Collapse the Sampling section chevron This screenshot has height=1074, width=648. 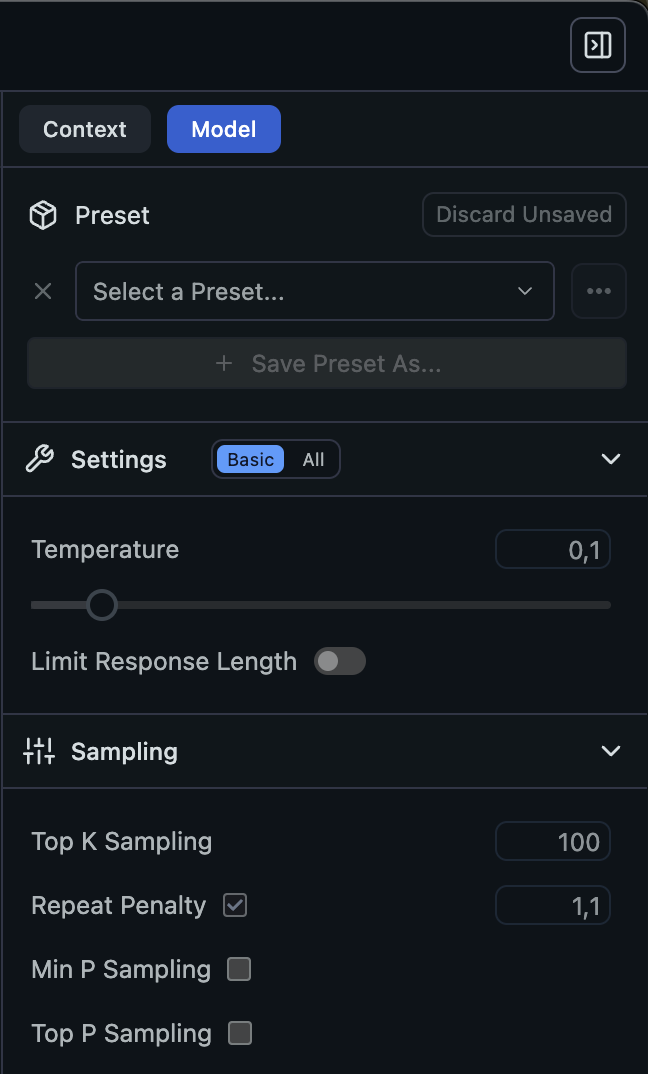click(x=611, y=751)
